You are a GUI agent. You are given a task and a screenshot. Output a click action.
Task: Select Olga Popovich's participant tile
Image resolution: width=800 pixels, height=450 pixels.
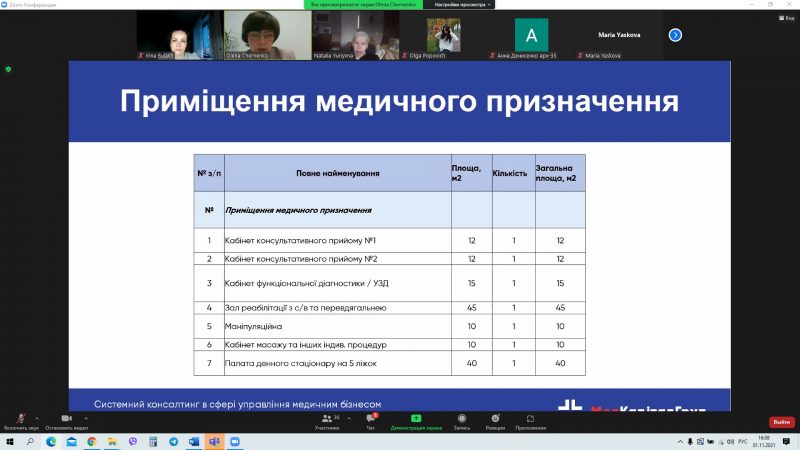(443, 35)
